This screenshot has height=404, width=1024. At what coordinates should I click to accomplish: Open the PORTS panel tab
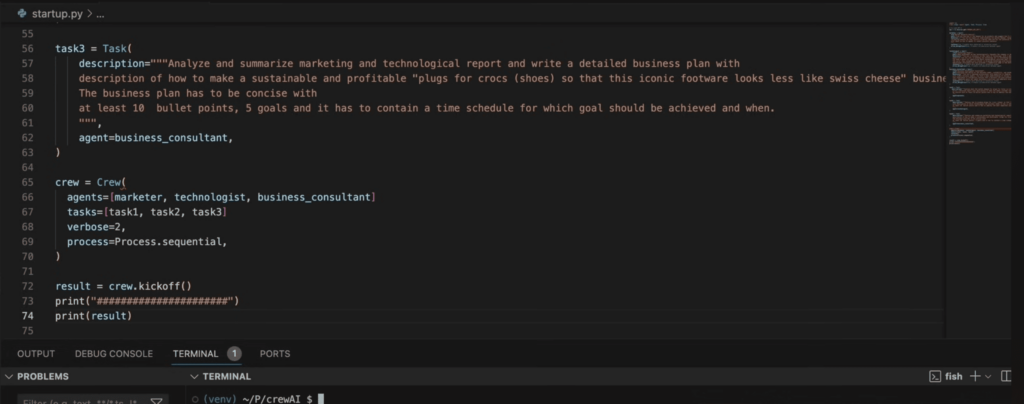(275, 354)
